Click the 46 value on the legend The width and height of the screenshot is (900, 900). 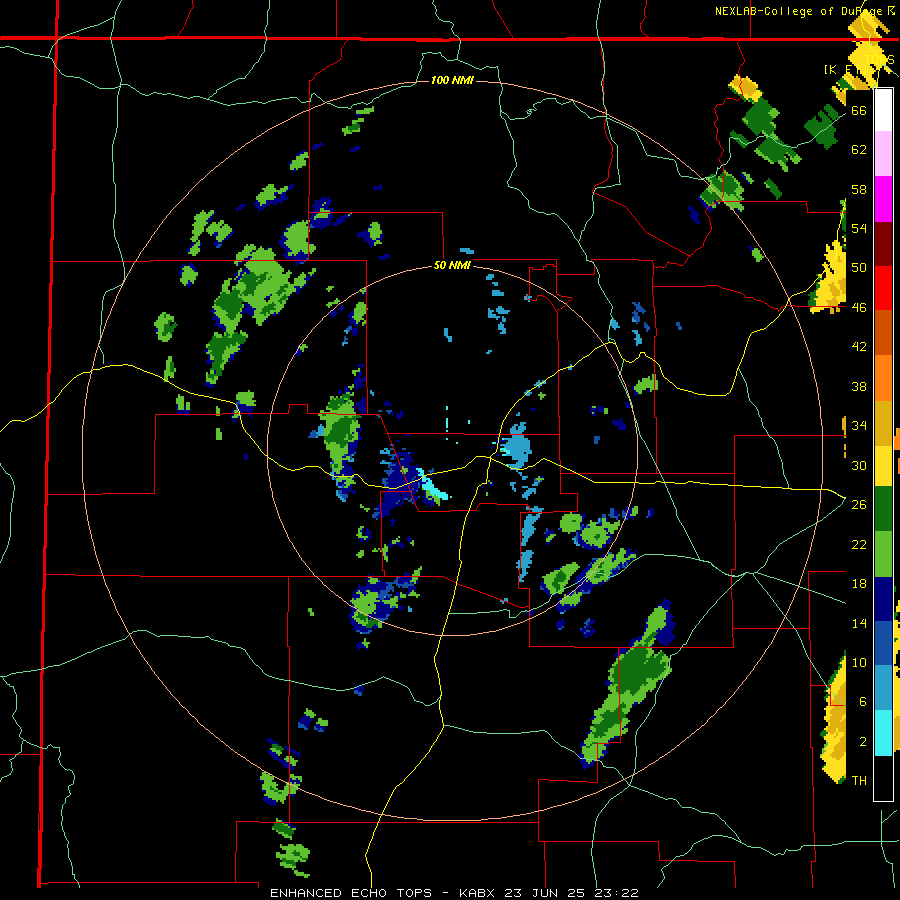pyautogui.click(x=859, y=308)
